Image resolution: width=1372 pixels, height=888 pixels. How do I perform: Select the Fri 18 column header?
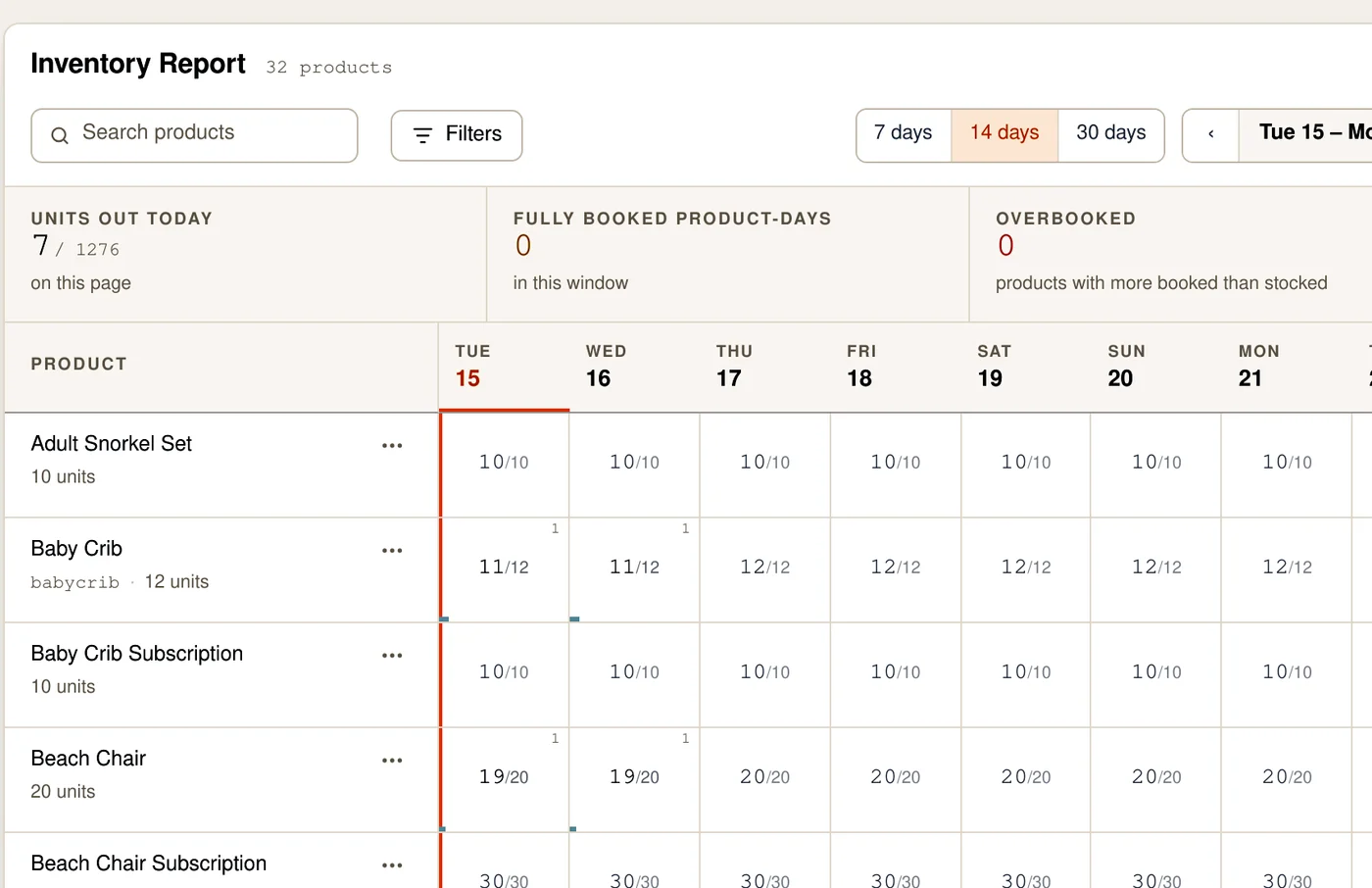point(896,367)
